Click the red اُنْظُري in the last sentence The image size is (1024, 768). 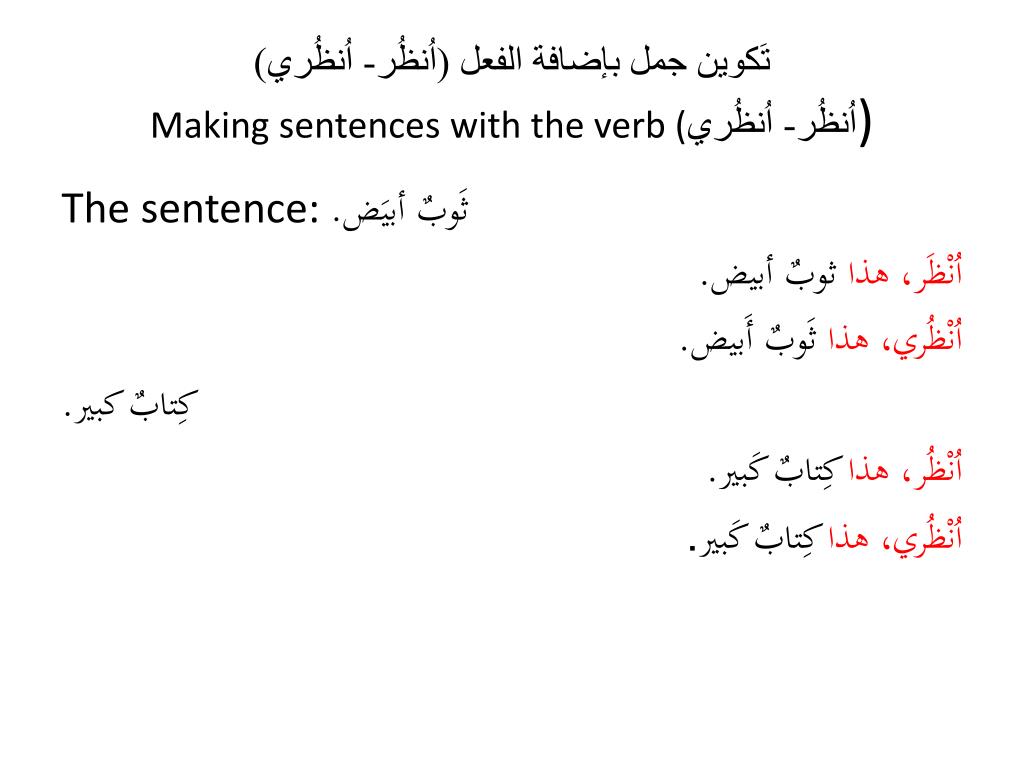927,536
